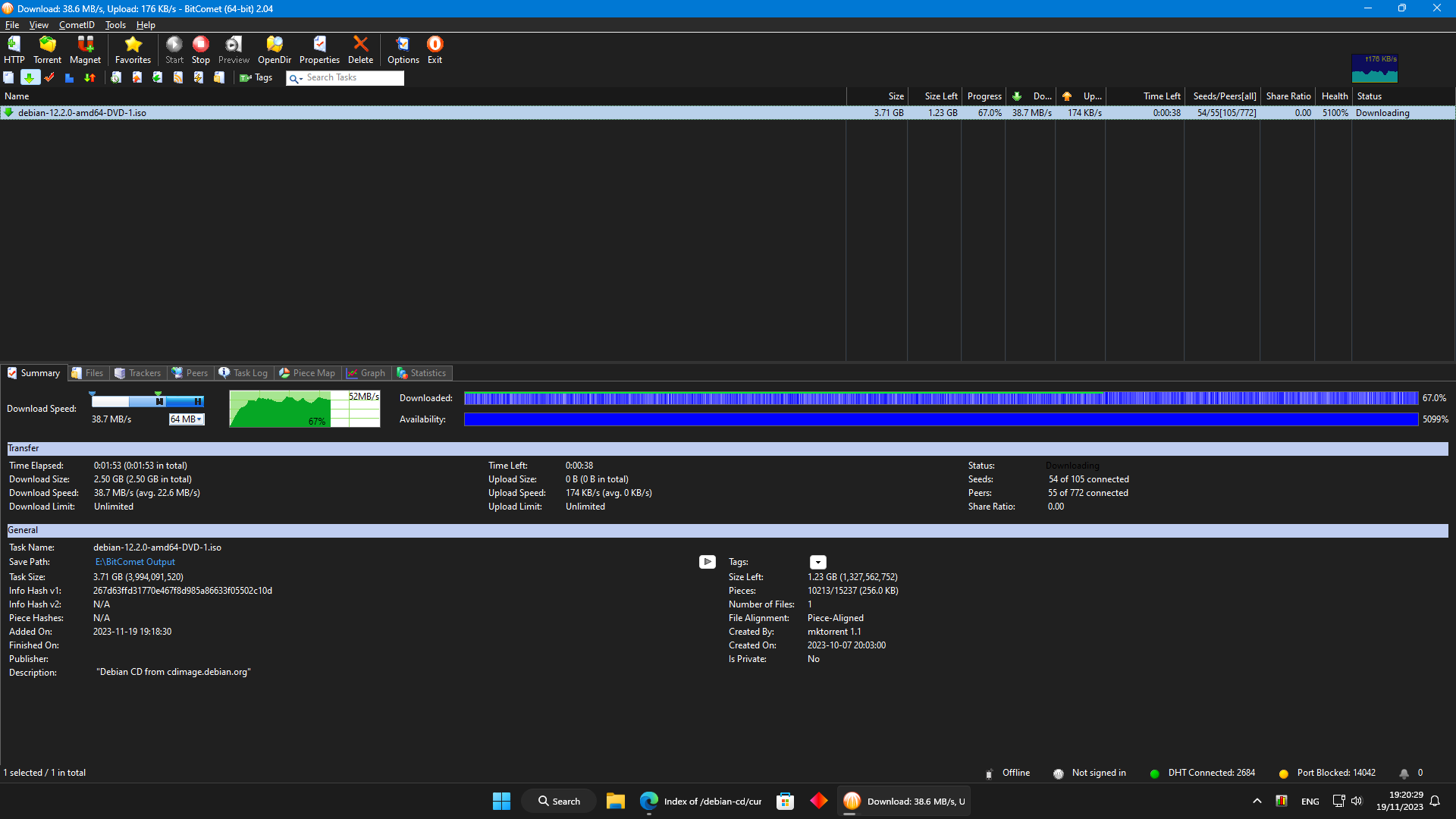Open task Properties
This screenshot has width=1456, height=819.
319,50
